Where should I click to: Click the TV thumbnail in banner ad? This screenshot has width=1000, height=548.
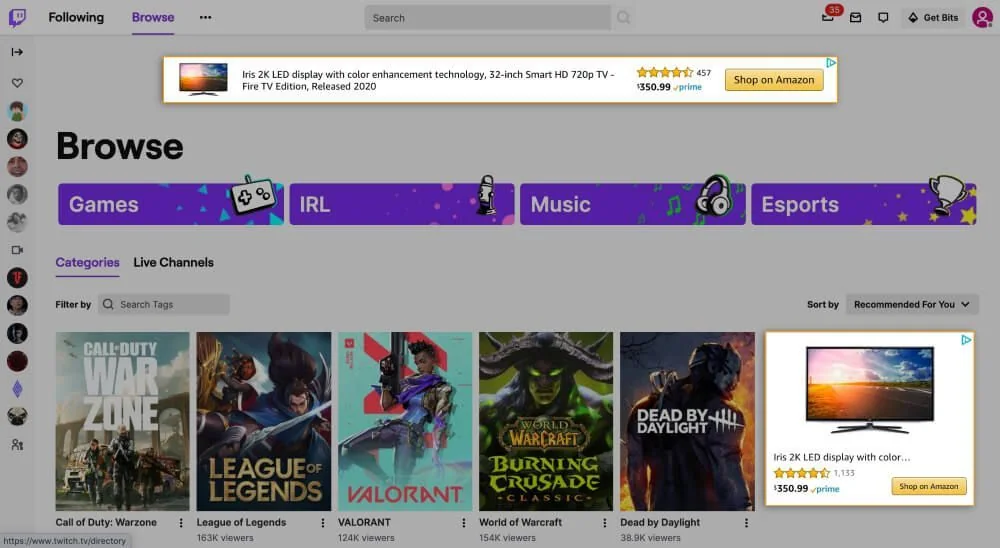[203, 79]
